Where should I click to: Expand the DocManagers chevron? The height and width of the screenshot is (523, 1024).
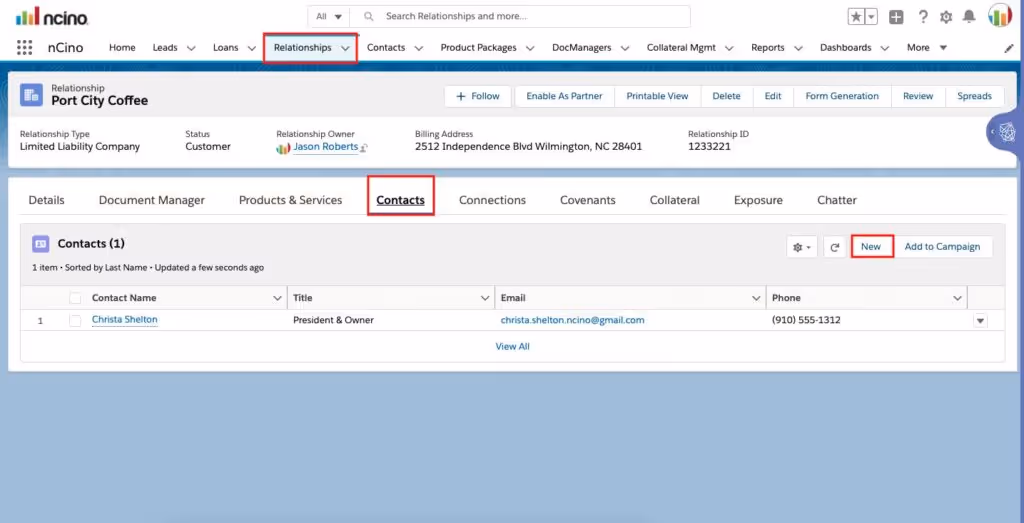625,48
